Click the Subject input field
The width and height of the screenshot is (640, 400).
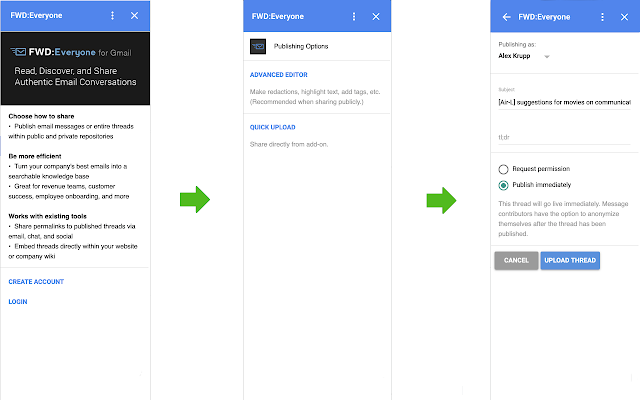tap(564, 102)
